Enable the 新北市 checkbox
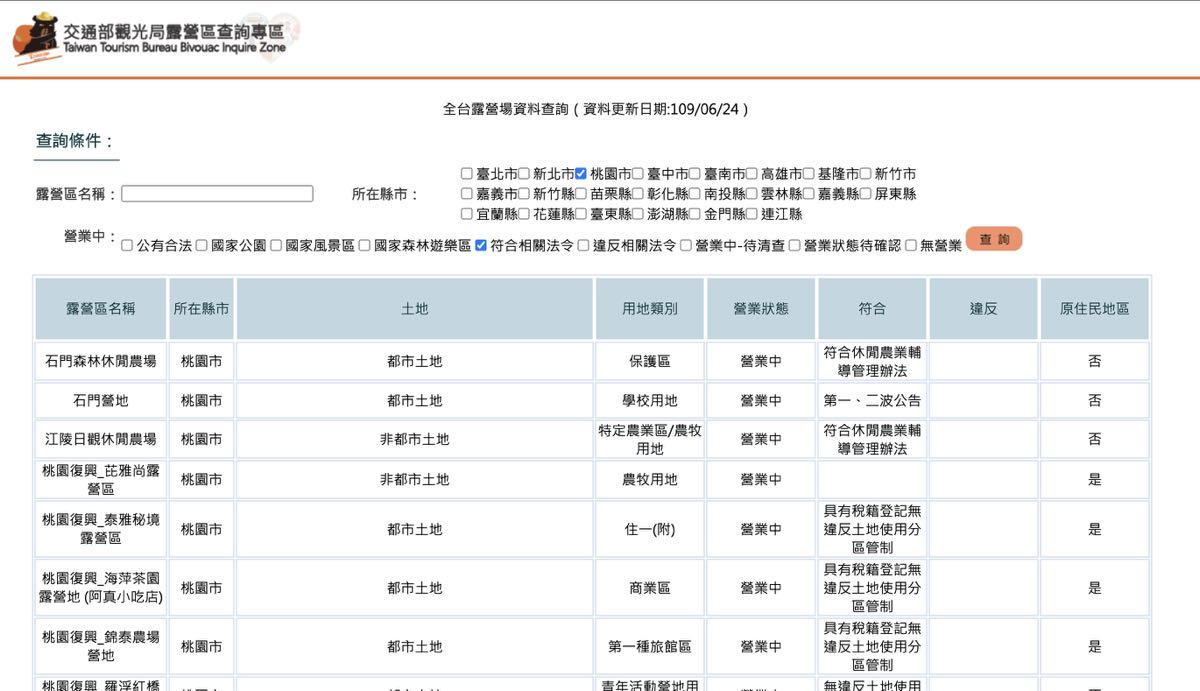 pos(524,174)
